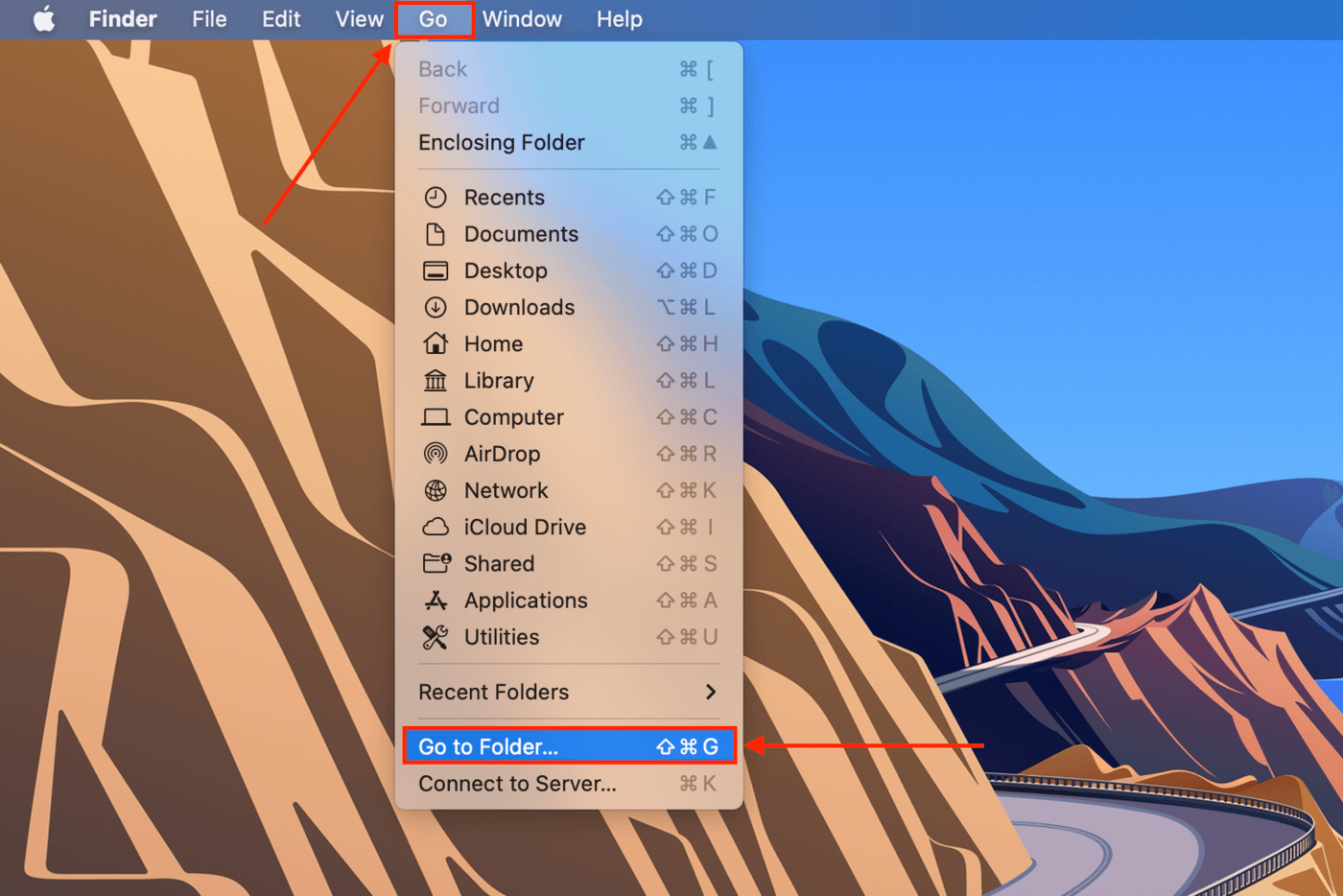This screenshot has height=896, width=1343.
Task: Open the File menu
Action: pyautogui.click(x=209, y=19)
